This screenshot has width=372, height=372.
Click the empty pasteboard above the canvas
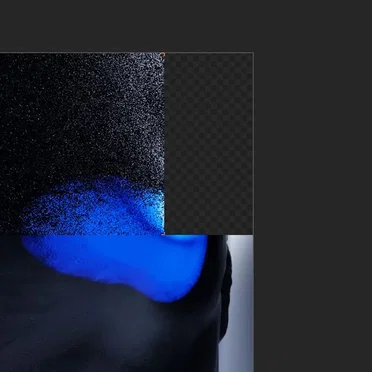tap(186, 26)
